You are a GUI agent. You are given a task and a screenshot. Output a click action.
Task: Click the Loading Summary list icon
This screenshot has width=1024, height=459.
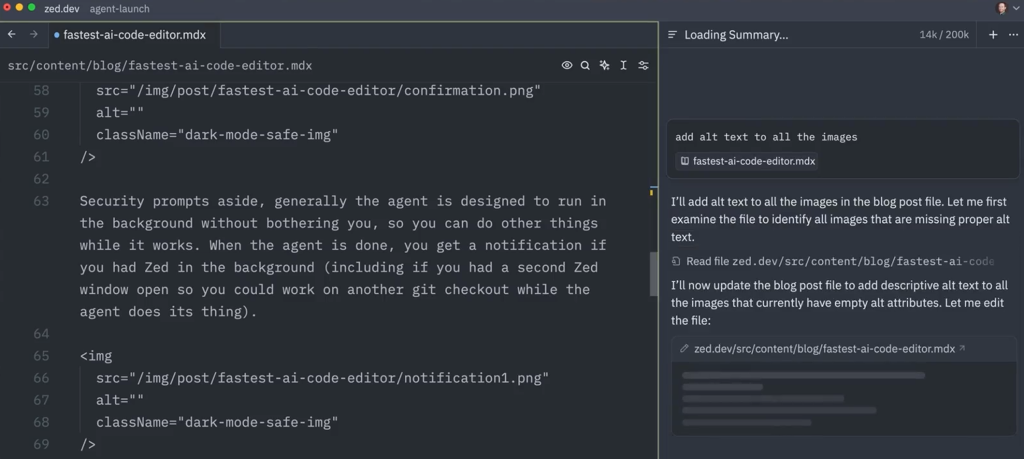tap(673, 35)
